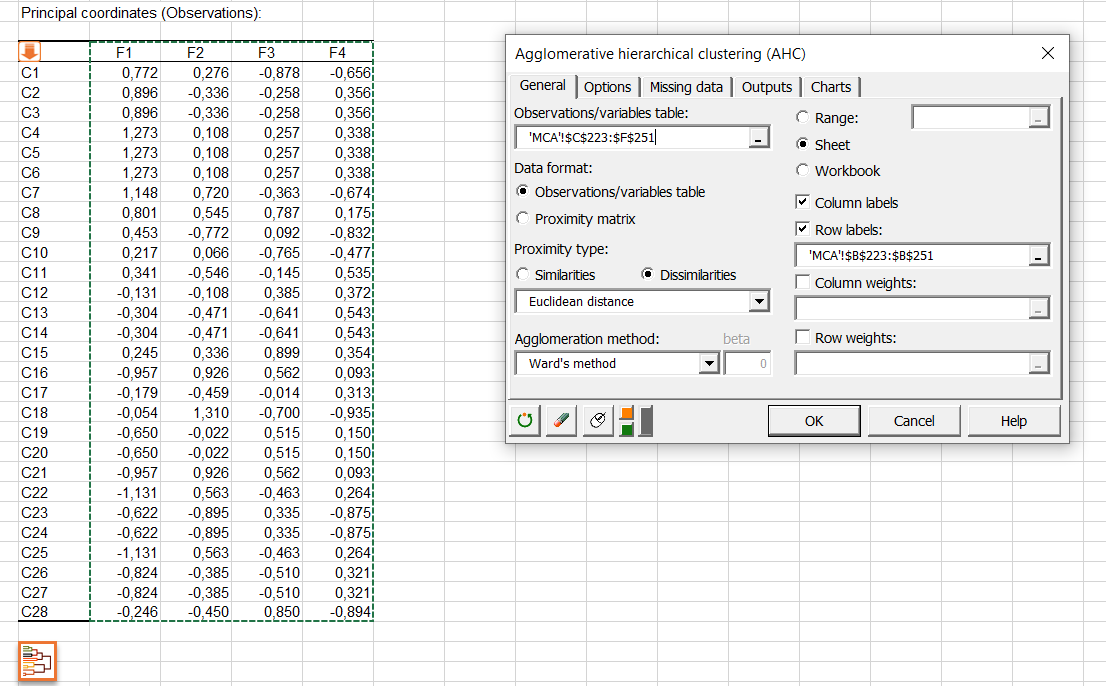Image resolution: width=1106 pixels, height=686 pixels.
Task: Open the Missing data tab
Action: 686,87
